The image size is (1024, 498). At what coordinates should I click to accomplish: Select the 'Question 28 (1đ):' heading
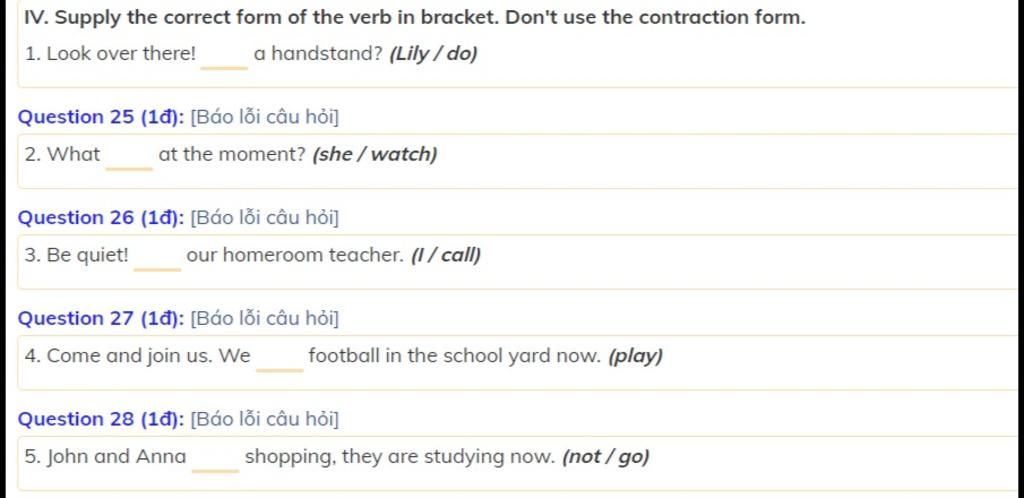[101, 419]
